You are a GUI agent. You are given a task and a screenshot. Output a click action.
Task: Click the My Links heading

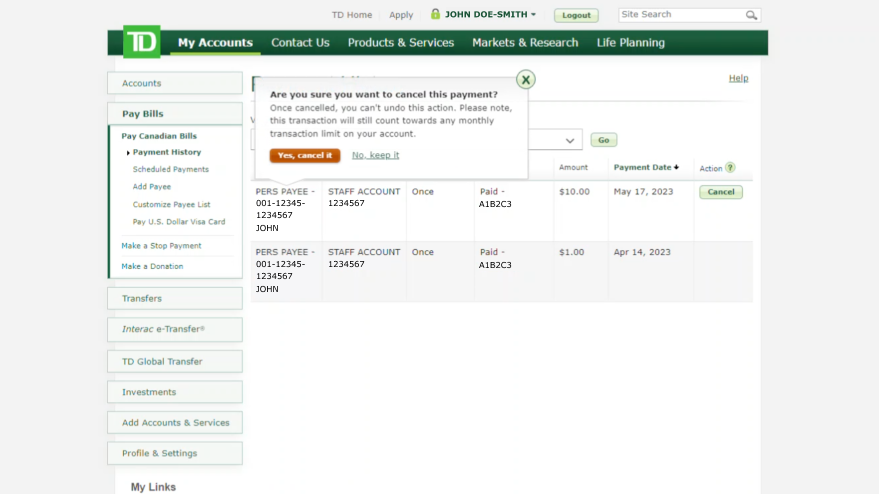pyautogui.click(x=154, y=487)
